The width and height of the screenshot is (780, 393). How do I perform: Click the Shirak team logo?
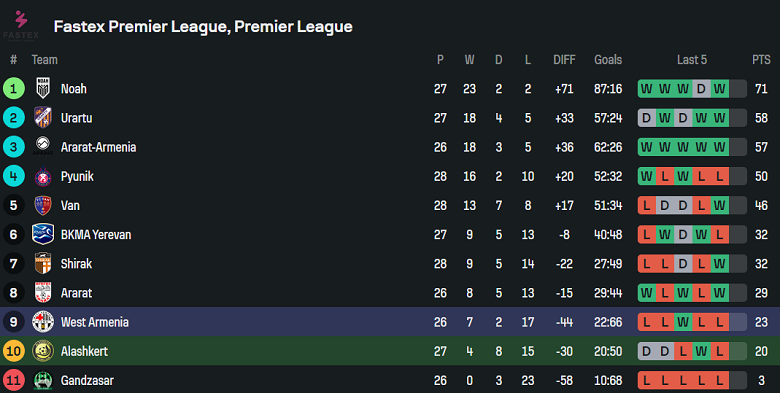coord(43,264)
